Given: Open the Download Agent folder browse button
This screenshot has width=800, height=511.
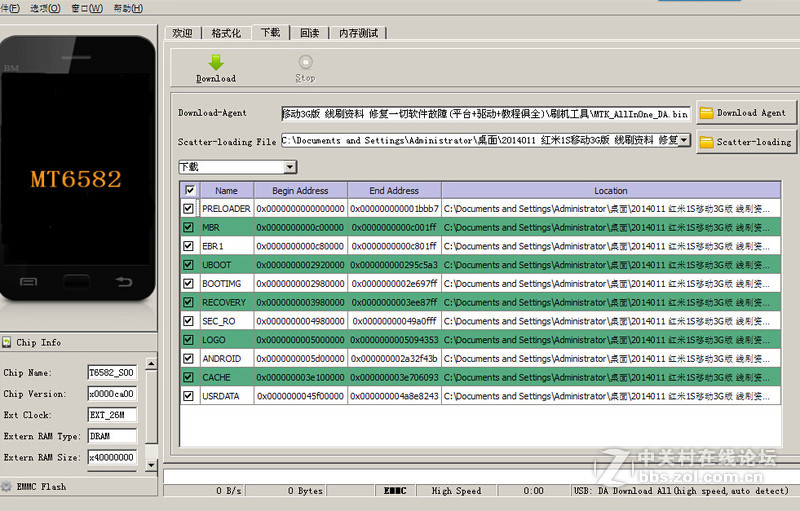Looking at the screenshot, I should (x=745, y=113).
